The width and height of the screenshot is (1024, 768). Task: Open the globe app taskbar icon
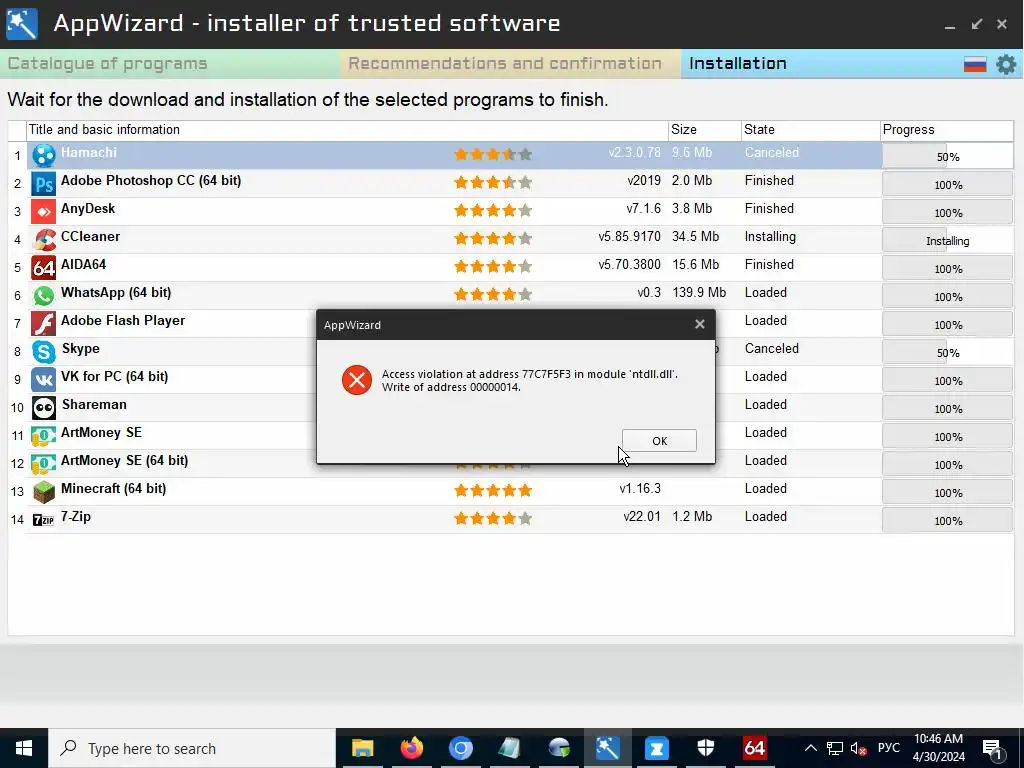pos(559,748)
